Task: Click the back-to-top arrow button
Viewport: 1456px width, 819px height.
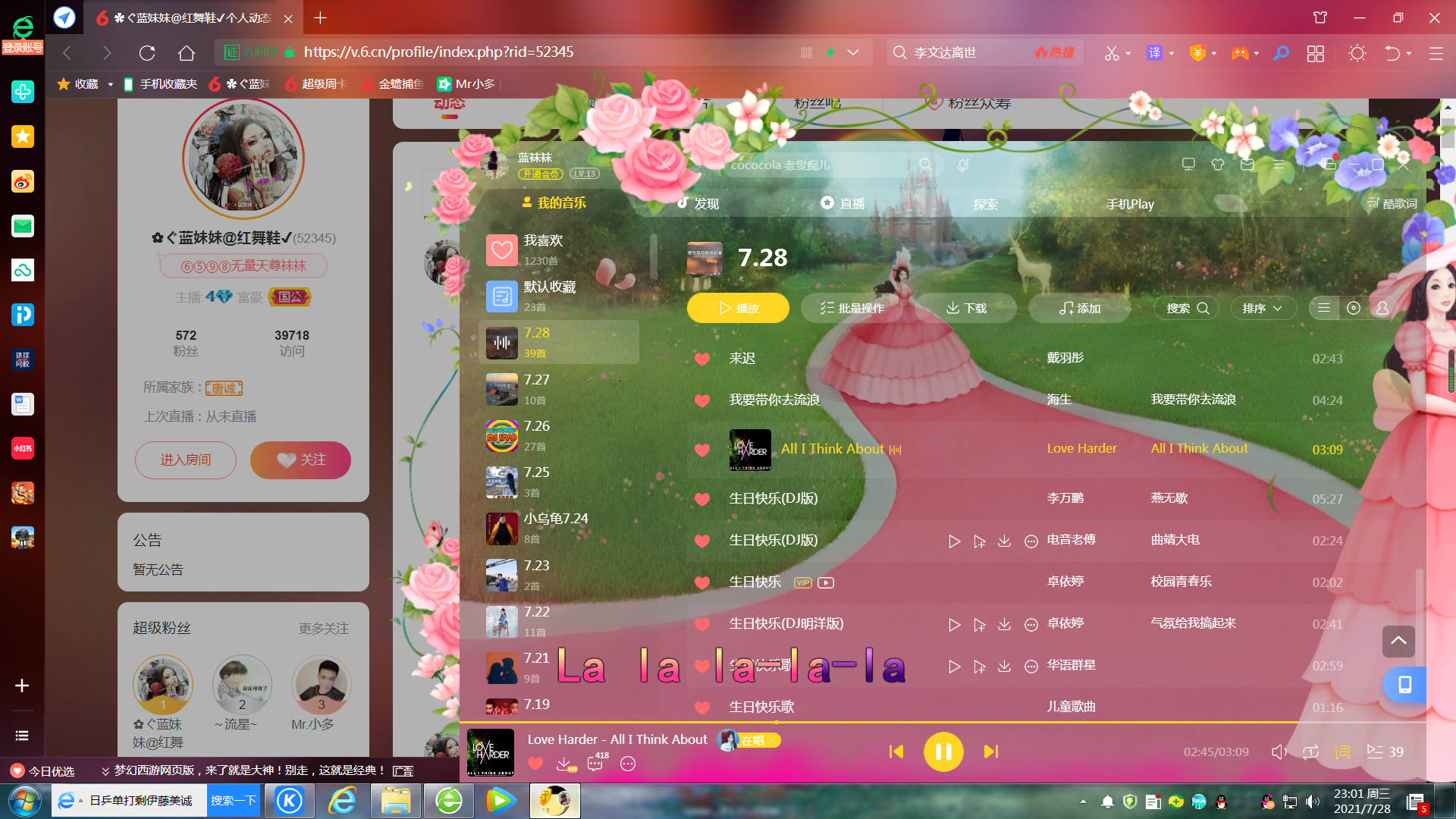Action: pos(1398,642)
